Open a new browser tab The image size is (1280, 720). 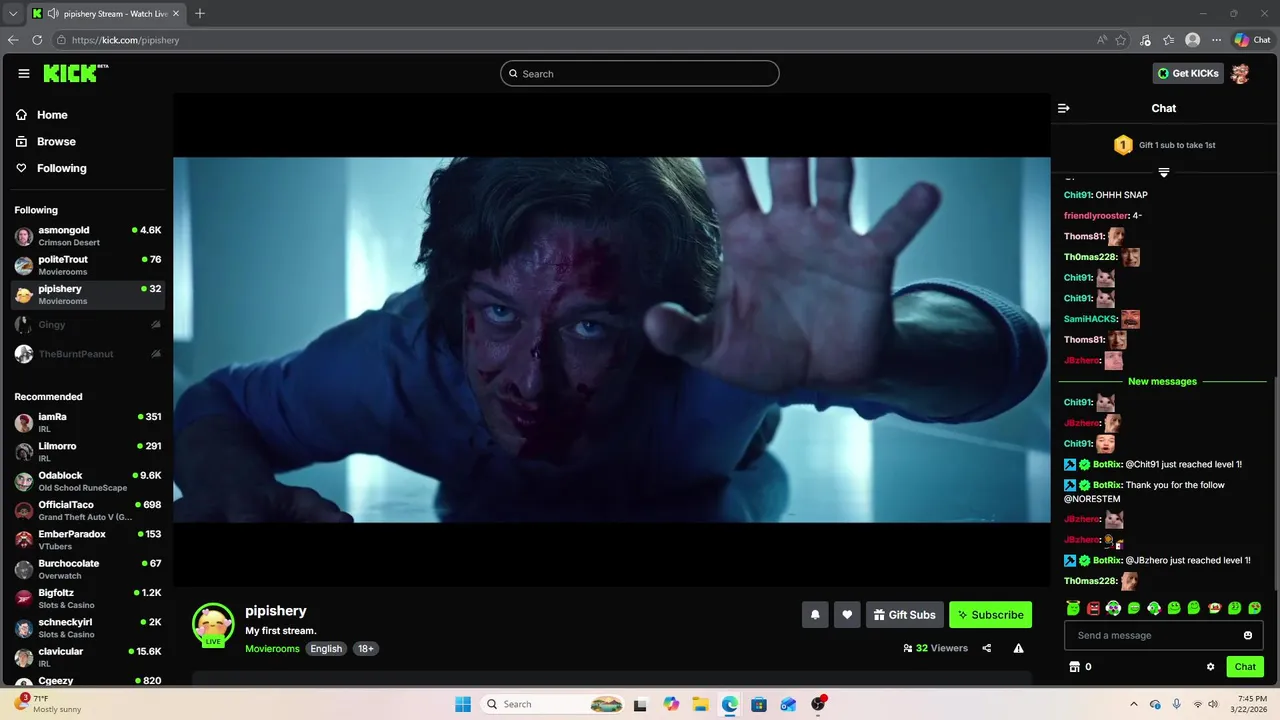click(200, 13)
